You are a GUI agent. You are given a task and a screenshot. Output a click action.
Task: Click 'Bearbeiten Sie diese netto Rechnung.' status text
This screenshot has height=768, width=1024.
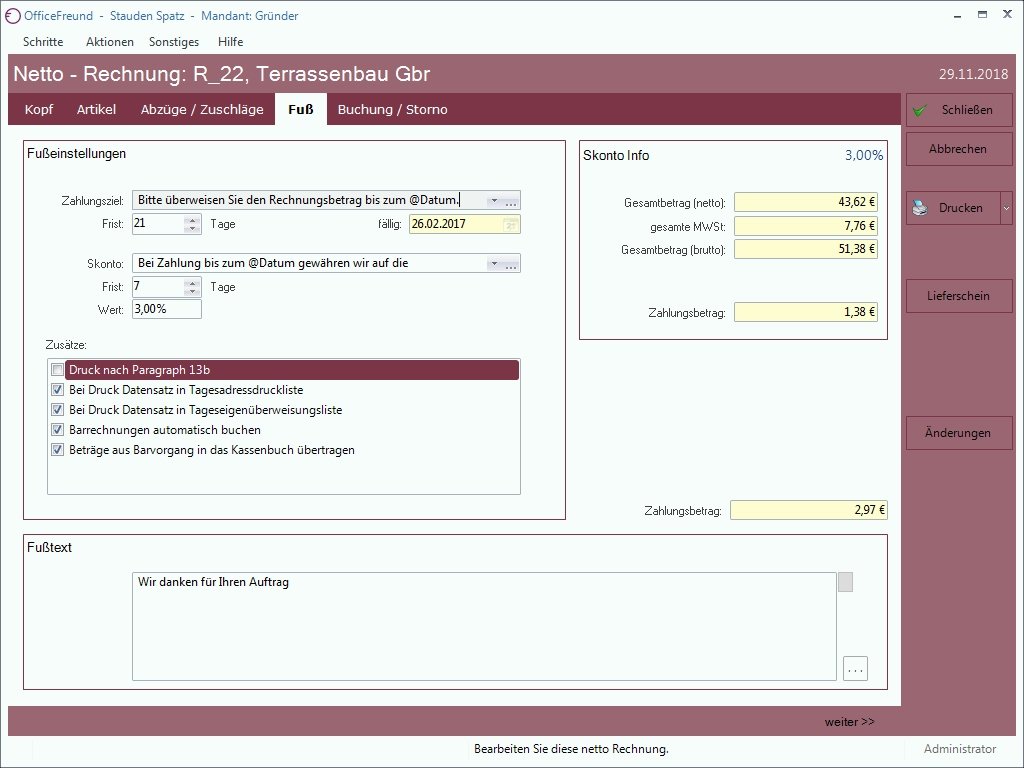point(571,749)
